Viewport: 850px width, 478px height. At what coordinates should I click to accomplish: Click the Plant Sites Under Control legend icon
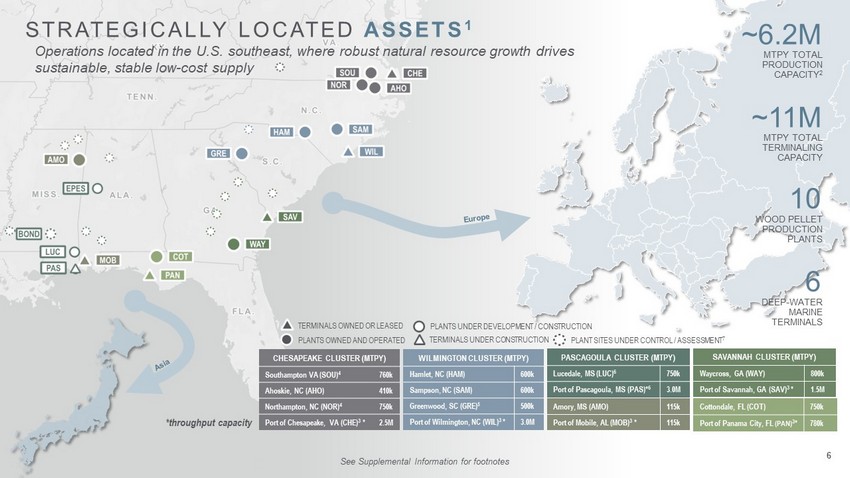(560, 340)
